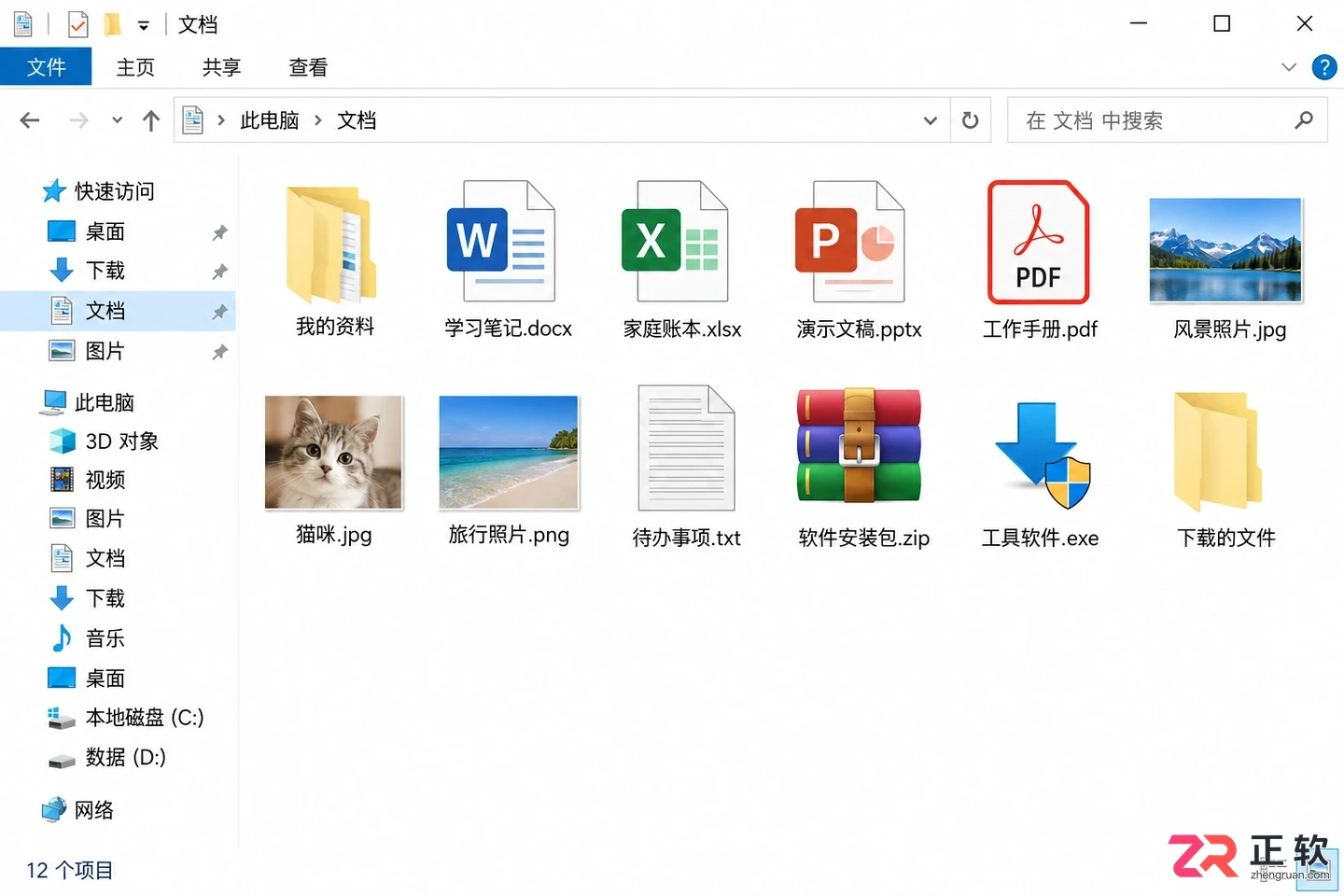This screenshot has width=1344, height=896.
Task: Select the 学习笔记.docx Word file icon
Action: click(x=502, y=242)
